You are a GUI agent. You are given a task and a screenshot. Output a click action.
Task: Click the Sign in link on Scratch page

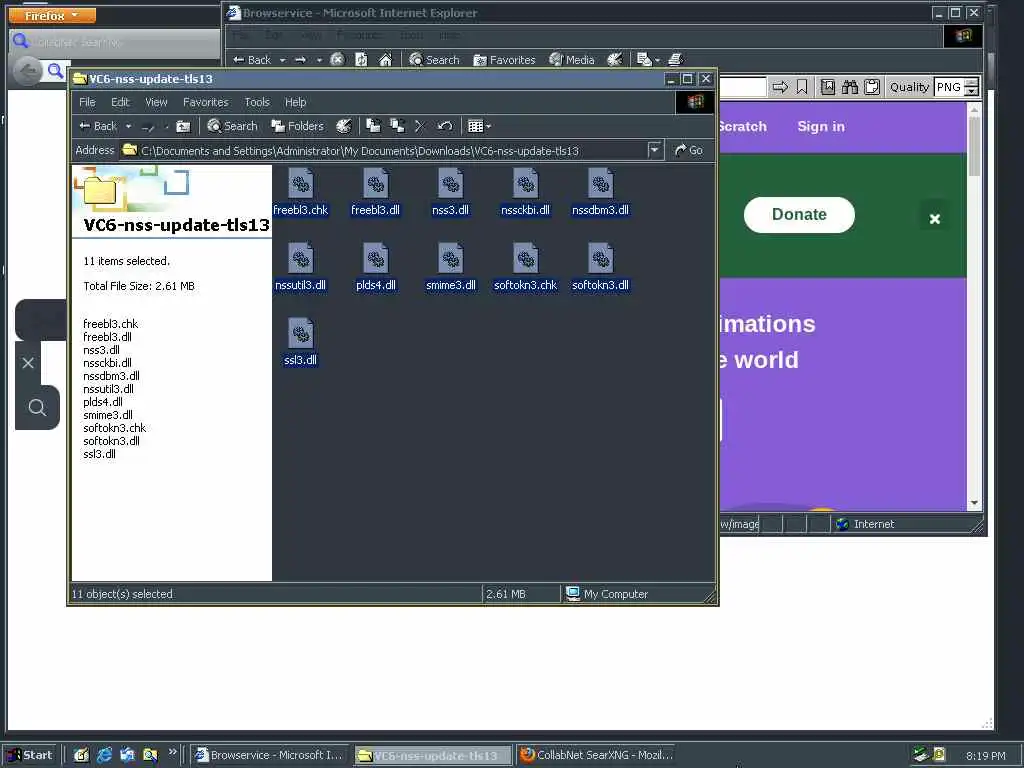[821, 126]
